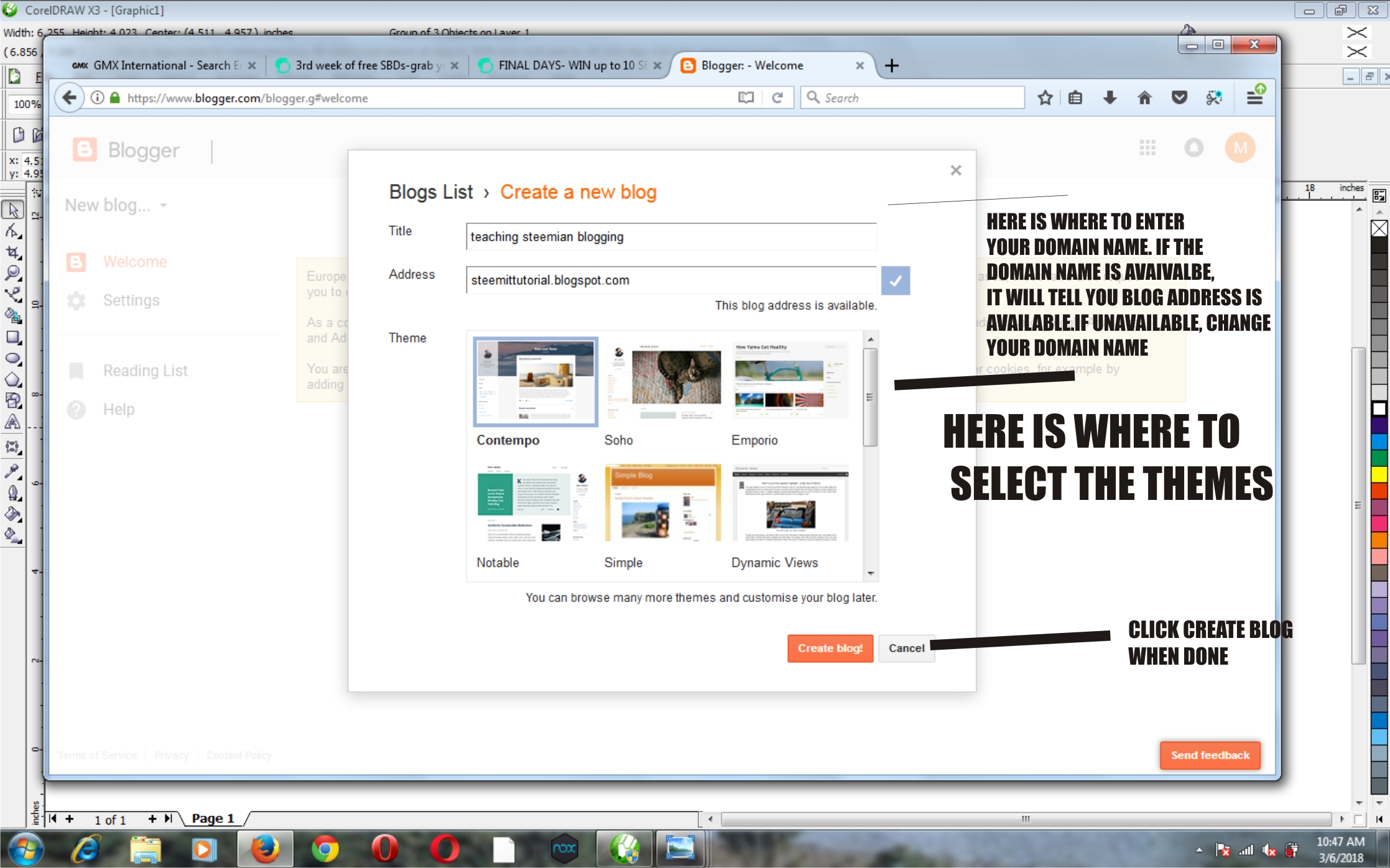Select the Text tool in CorelDRAW toolbox

pos(13,422)
